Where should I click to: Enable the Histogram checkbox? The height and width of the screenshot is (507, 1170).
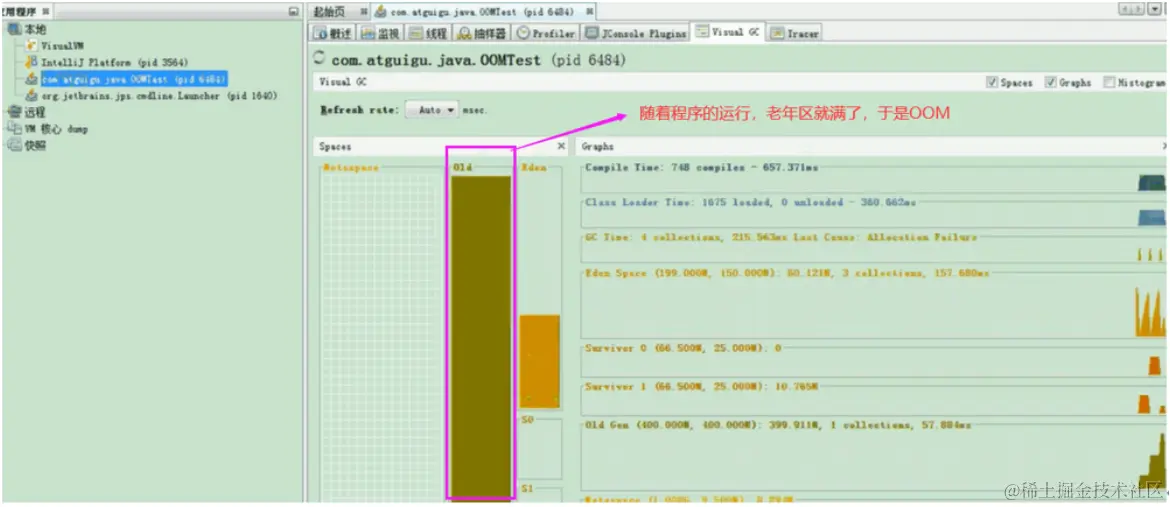[x=1109, y=82]
